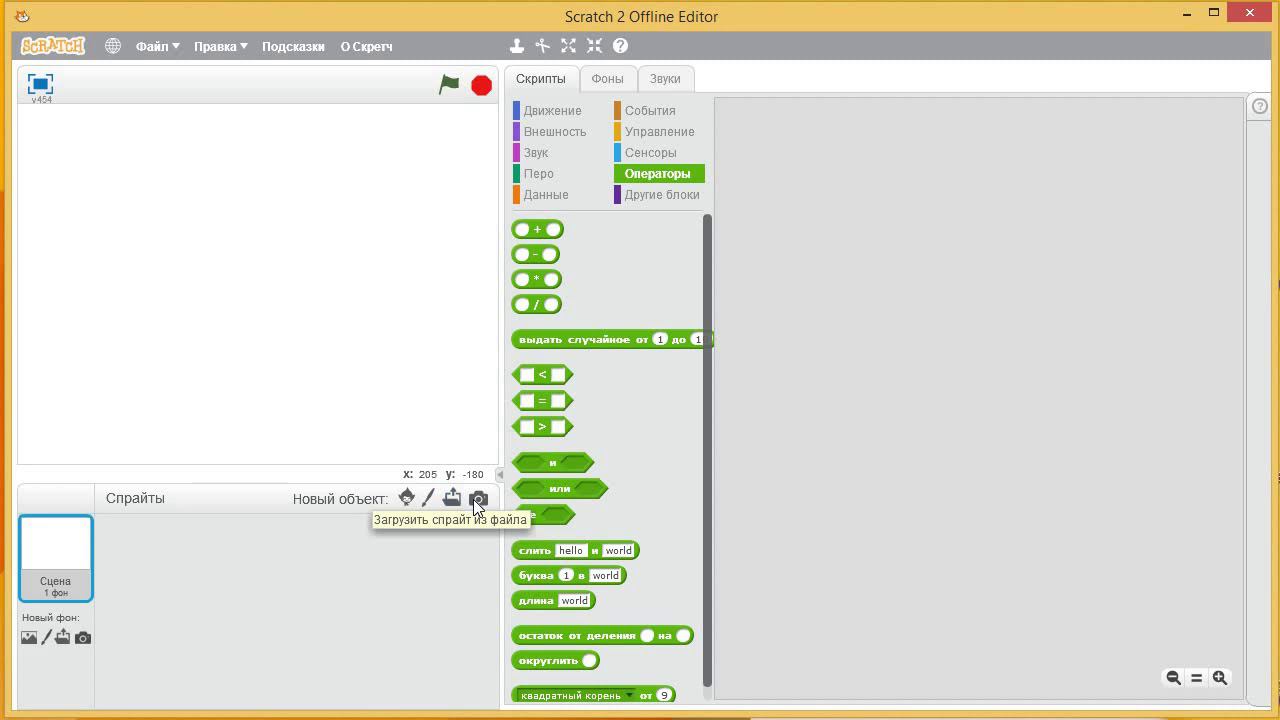Viewport: 1280px width, 720px height.
Task: Open the help panel question mark
Action: [1260, 106]
